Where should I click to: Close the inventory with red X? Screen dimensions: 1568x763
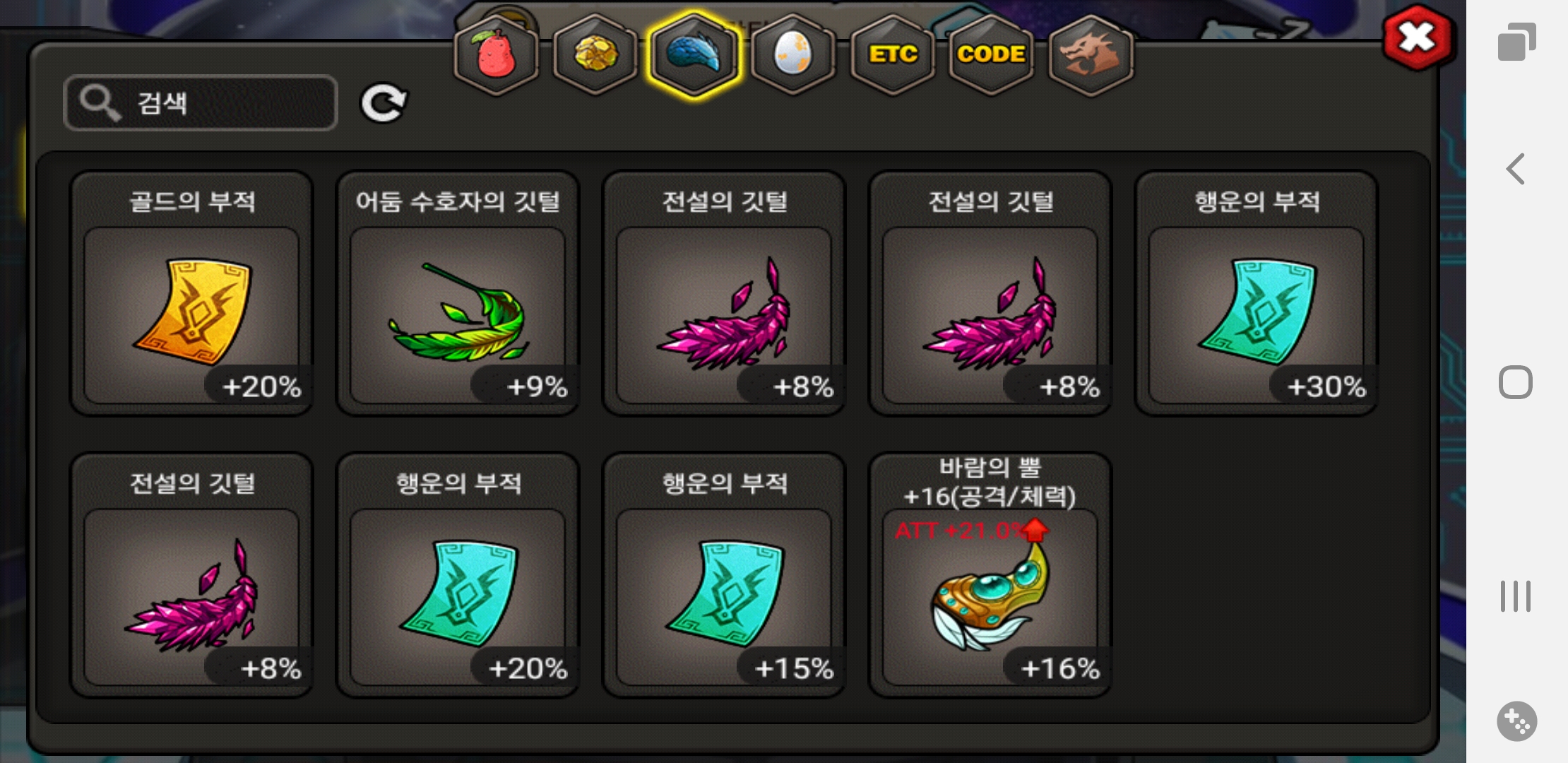click(x=1418, y=38)
